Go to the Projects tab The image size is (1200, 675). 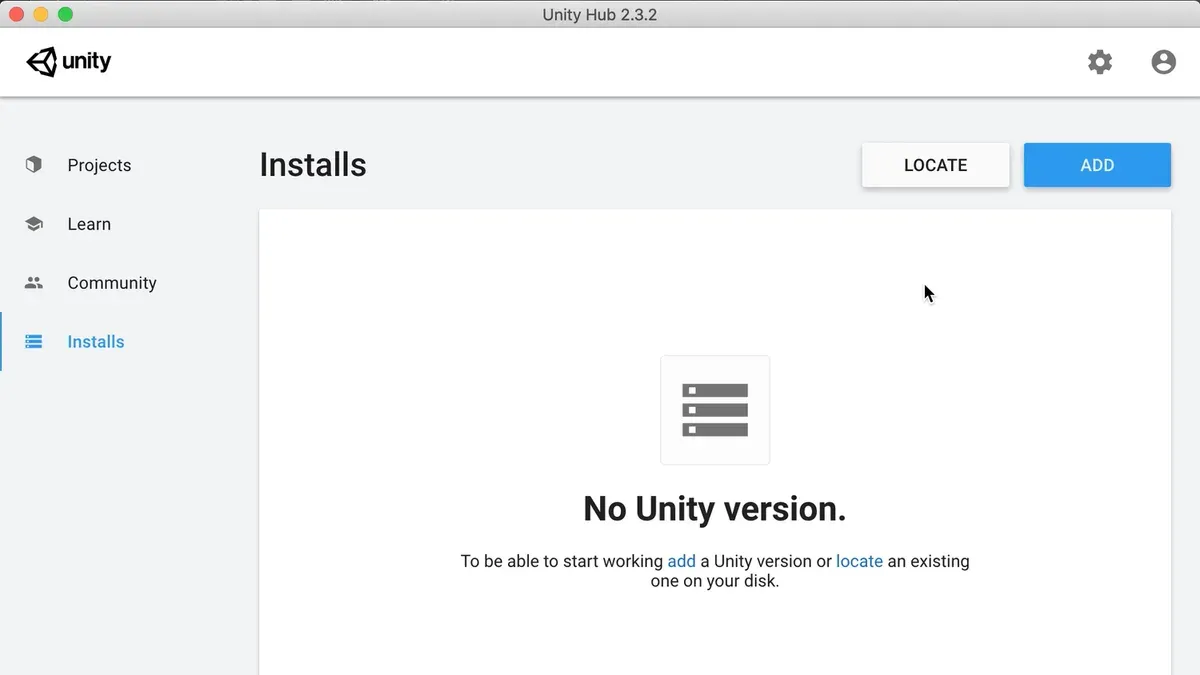99,165
